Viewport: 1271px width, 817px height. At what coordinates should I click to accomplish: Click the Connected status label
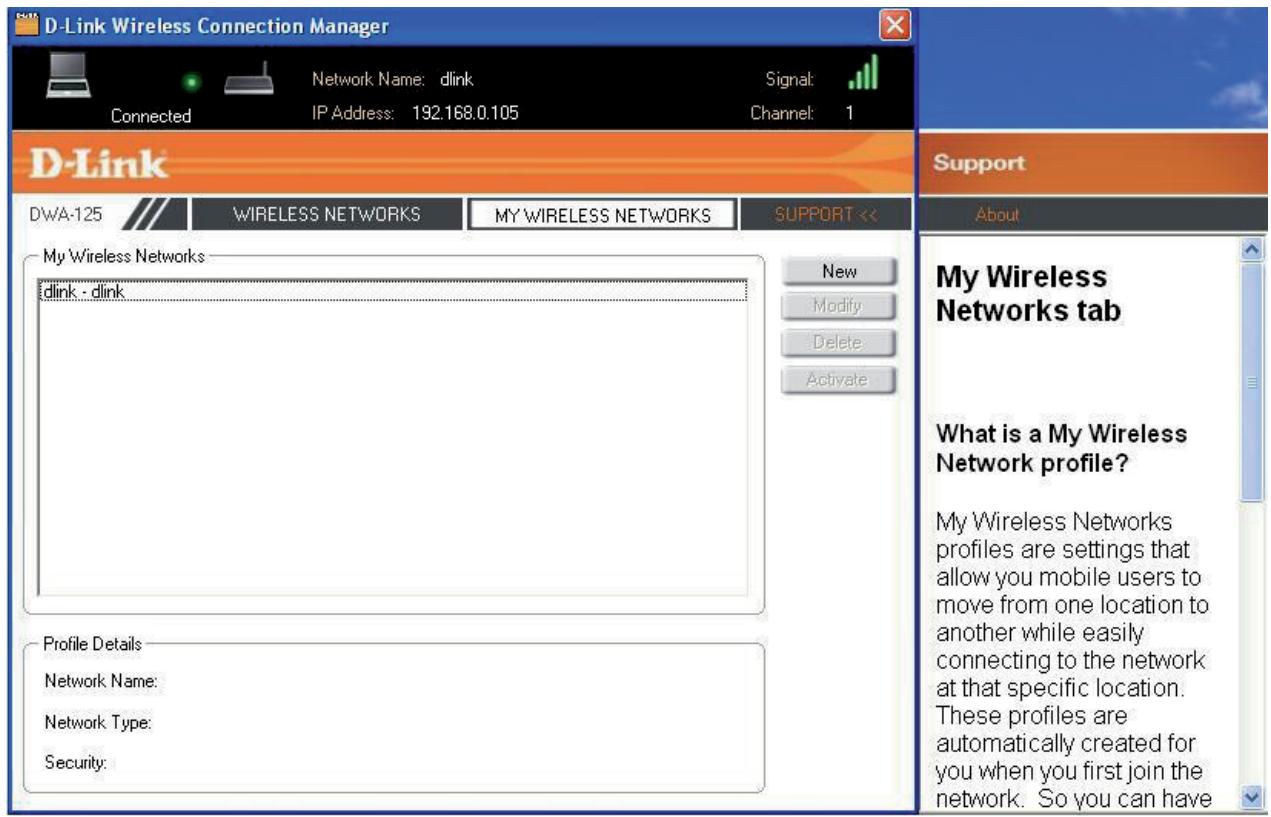pyautogui.click(x=151, y=116)
